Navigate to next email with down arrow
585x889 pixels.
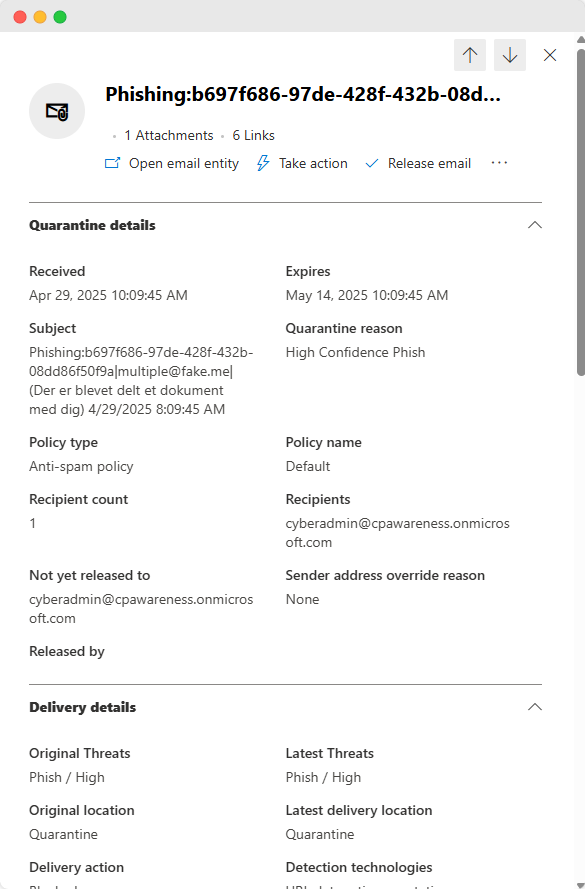pos(510,55)
